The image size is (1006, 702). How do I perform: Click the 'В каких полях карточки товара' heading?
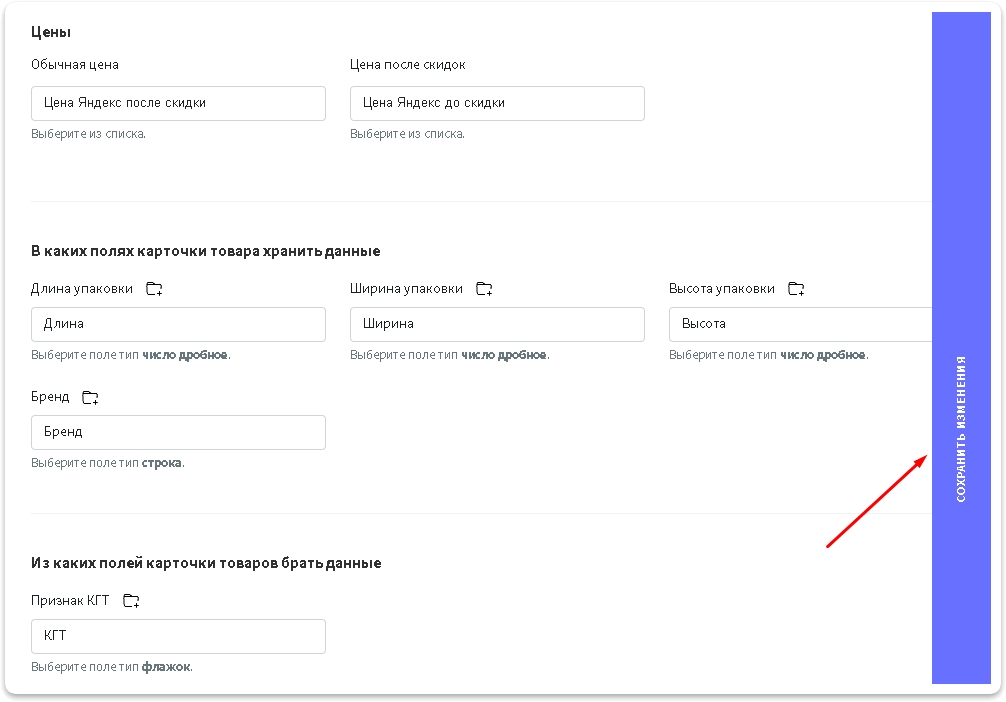coord(205,251)
